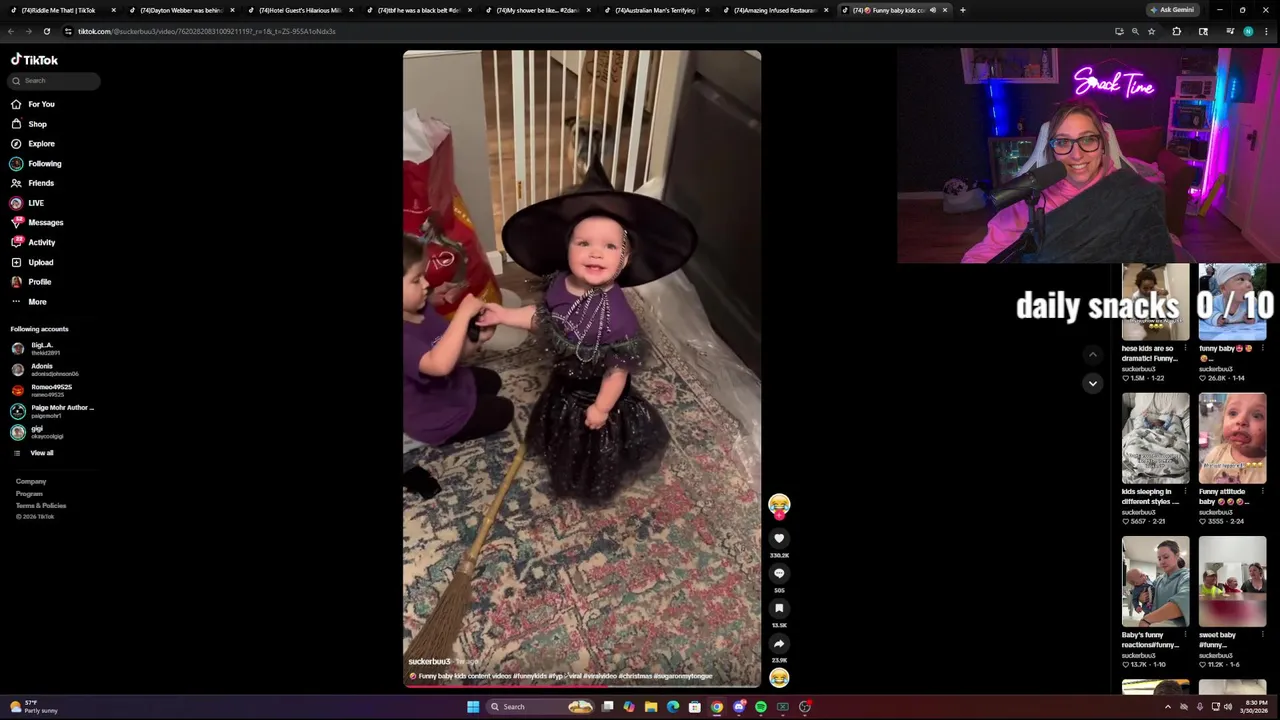Switch to Amazing Infused Restaurant tab
The height and width of the screenshot is (720, 1280).
(774, 10)
